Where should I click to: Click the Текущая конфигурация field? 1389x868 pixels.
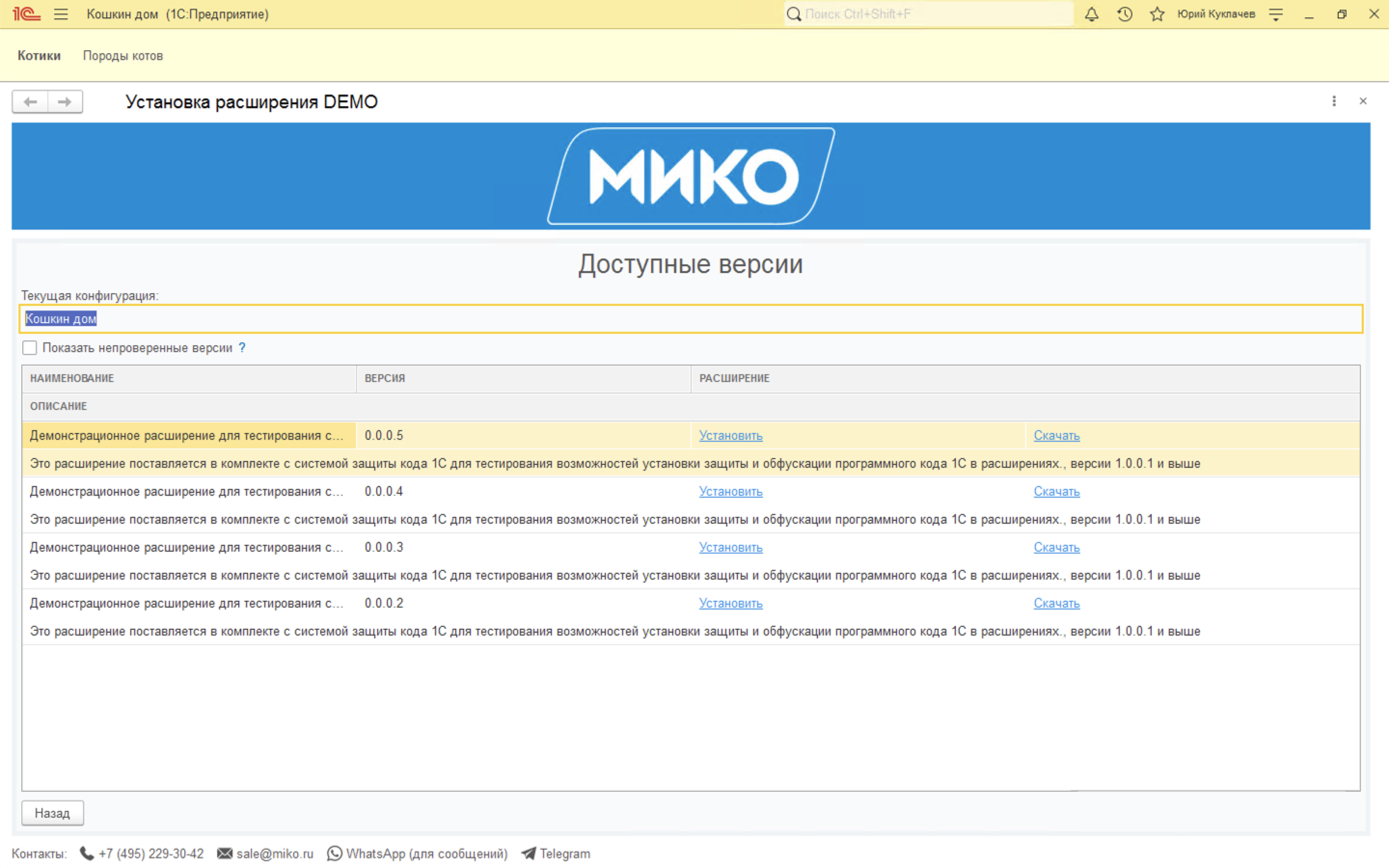click(691, 319)
